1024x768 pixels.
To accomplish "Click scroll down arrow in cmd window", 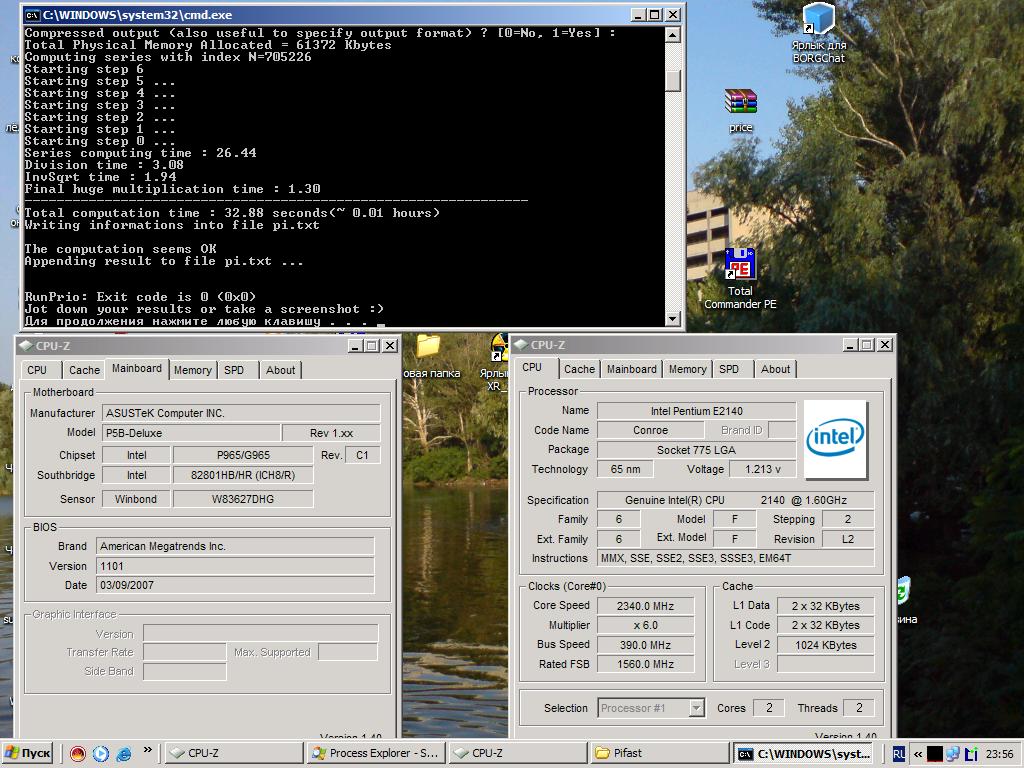I will coord(673,319).
